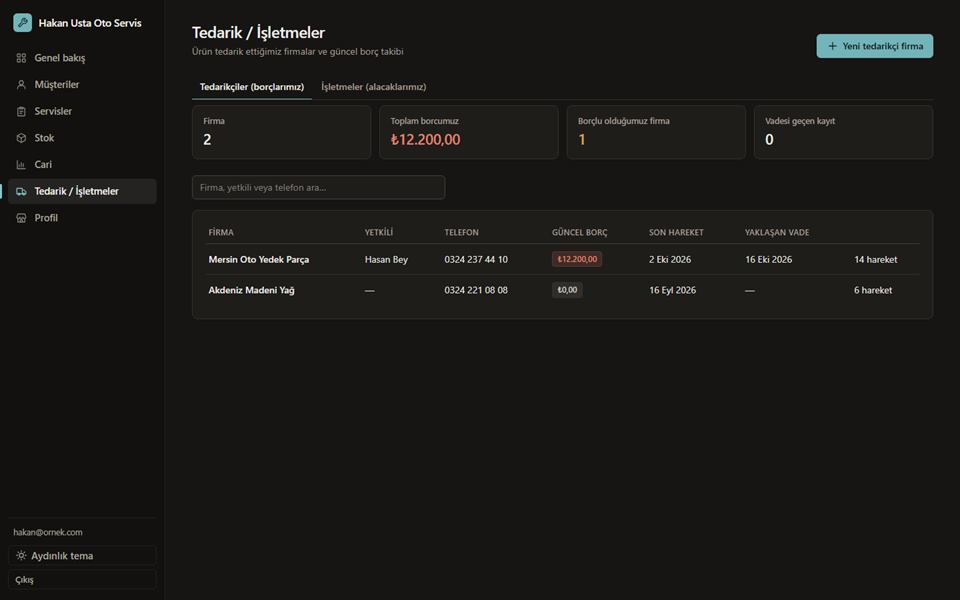Click the Yaklaşan Vade column header
This screenshot has width=960, height=600.
click(x=777, y=233)
